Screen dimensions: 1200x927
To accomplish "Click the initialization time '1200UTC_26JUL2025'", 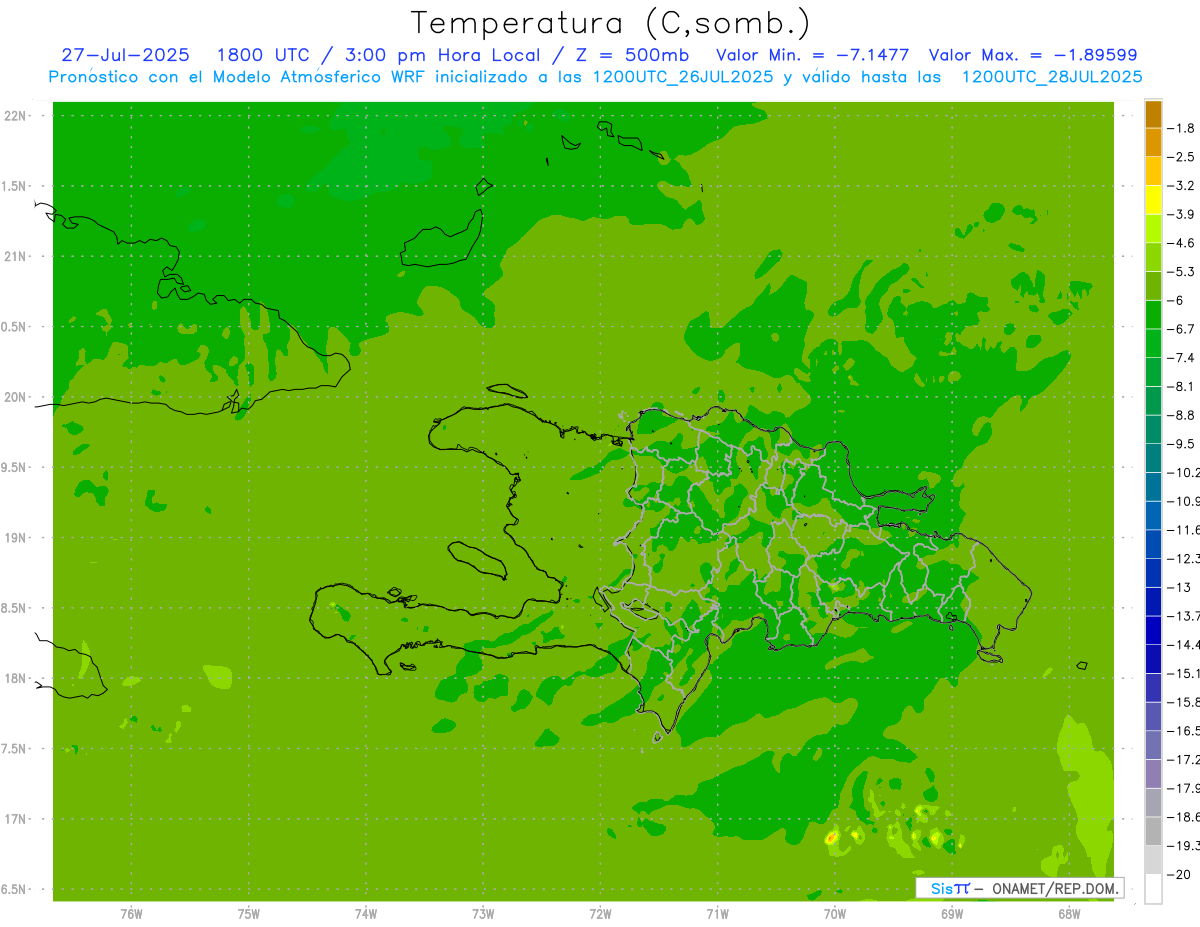I will tap(683, 77).
